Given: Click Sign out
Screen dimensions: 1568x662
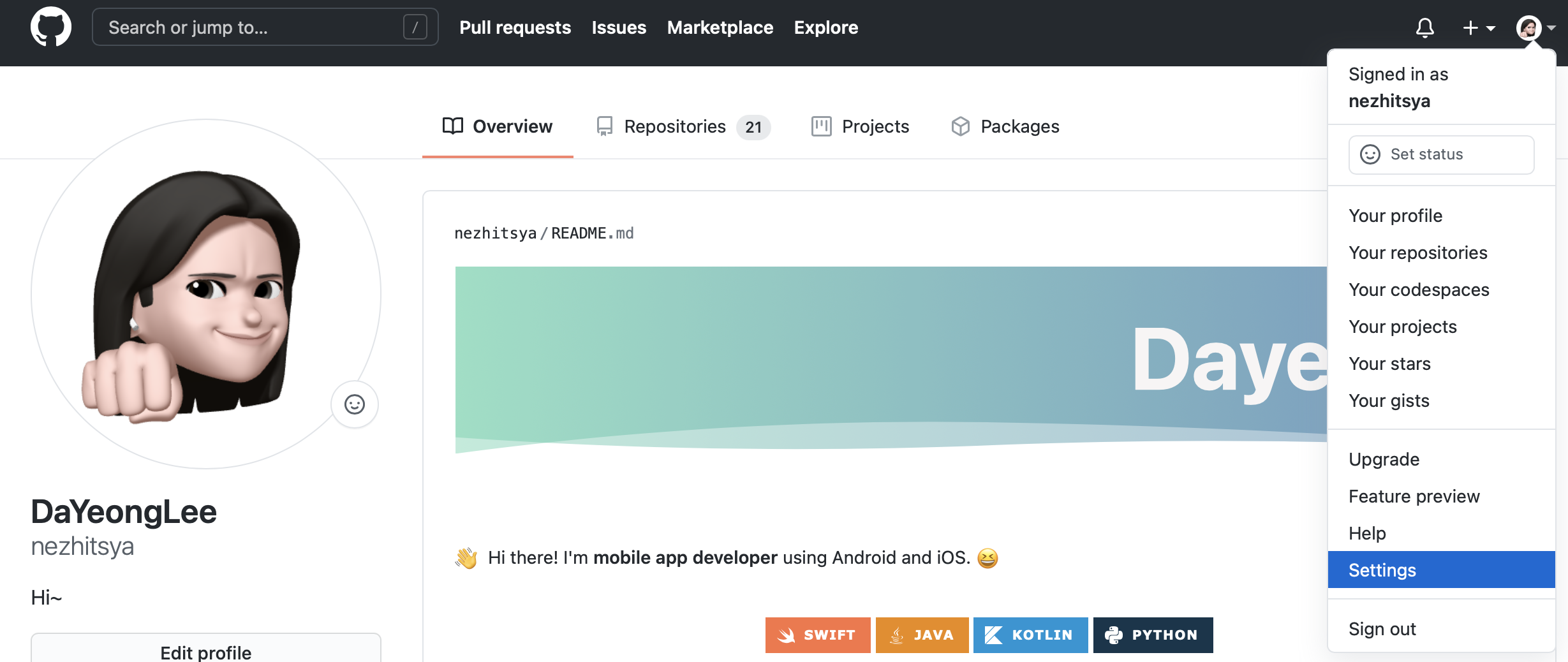Looking at the screenshot, I should tap(1441, 629).
